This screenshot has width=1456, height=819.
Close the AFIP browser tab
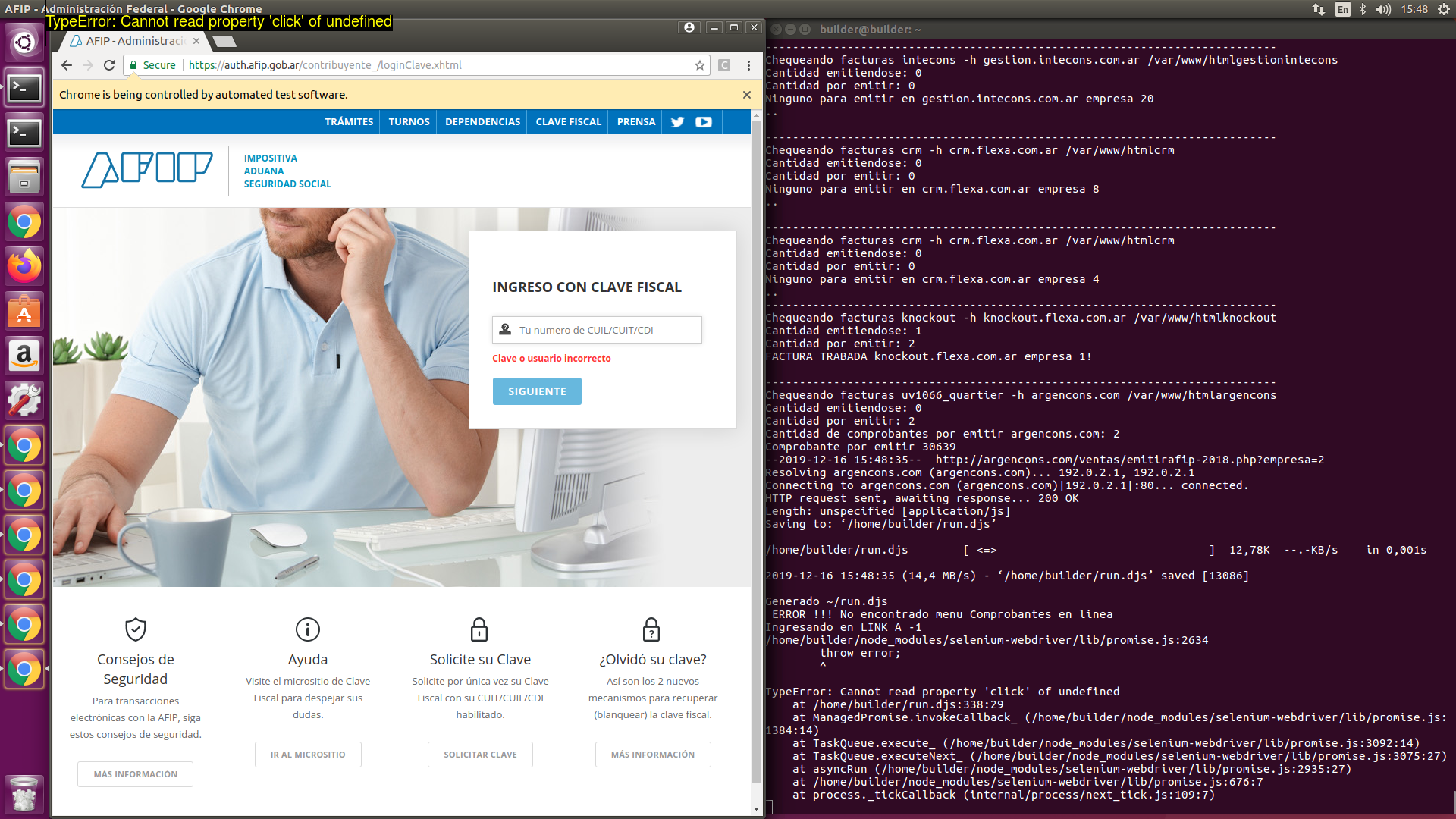[x=196, y=41]
